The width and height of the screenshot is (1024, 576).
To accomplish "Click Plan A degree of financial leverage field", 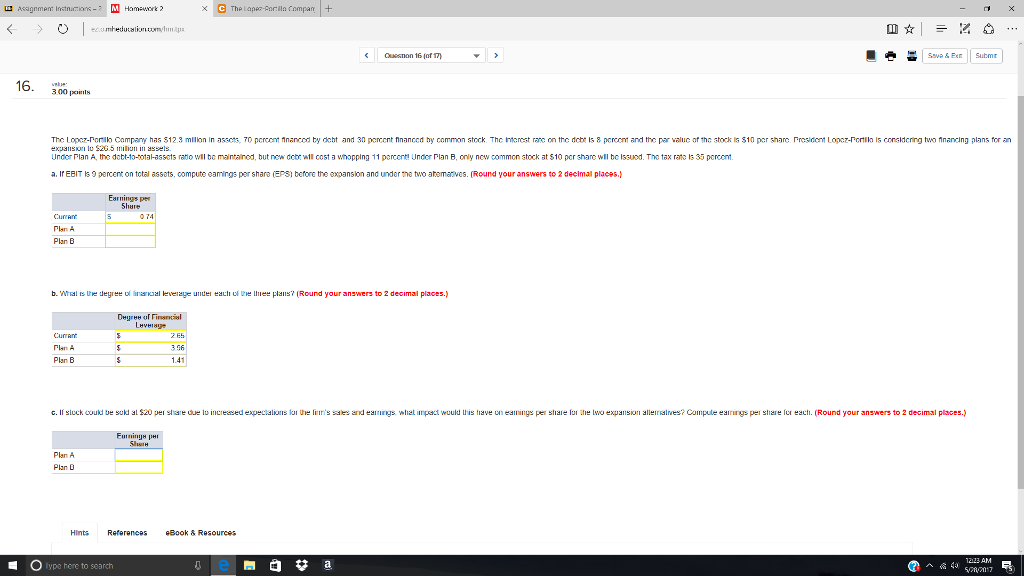I will (151, 348).
